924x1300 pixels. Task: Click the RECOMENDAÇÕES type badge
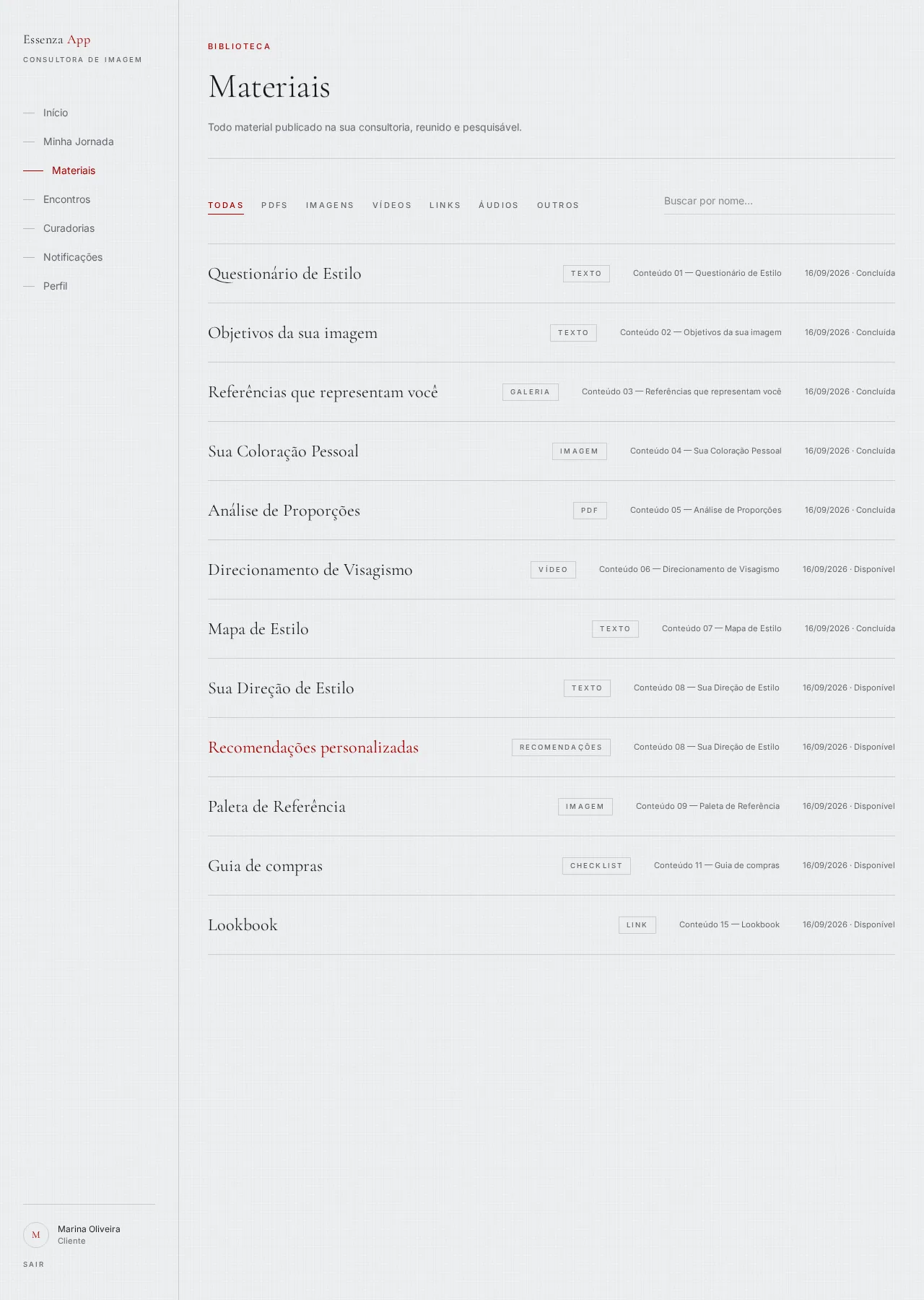coord(561,747)
